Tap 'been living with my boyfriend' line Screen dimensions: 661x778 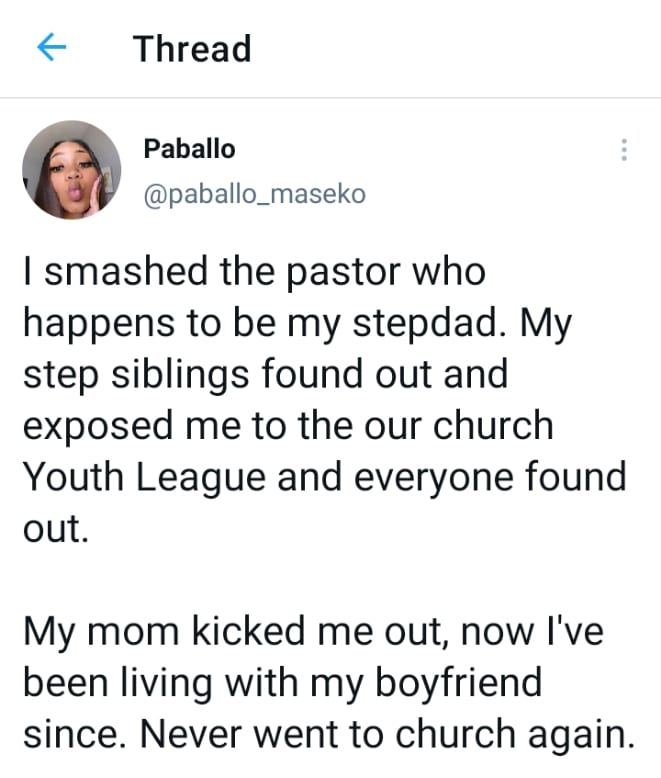pyautogui.click(x=282, y=682)
